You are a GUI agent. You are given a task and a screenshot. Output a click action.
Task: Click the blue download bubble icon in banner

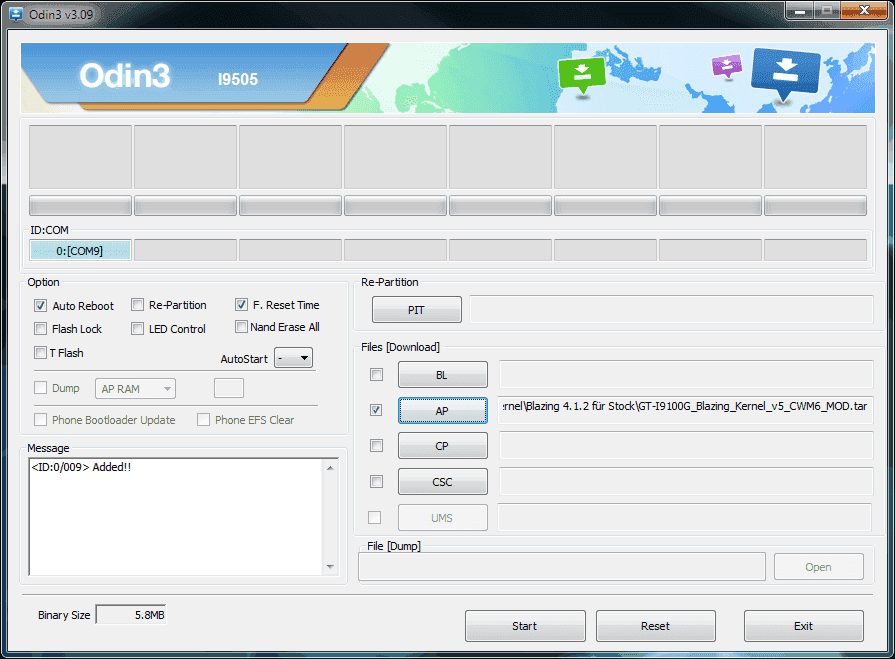786,74
